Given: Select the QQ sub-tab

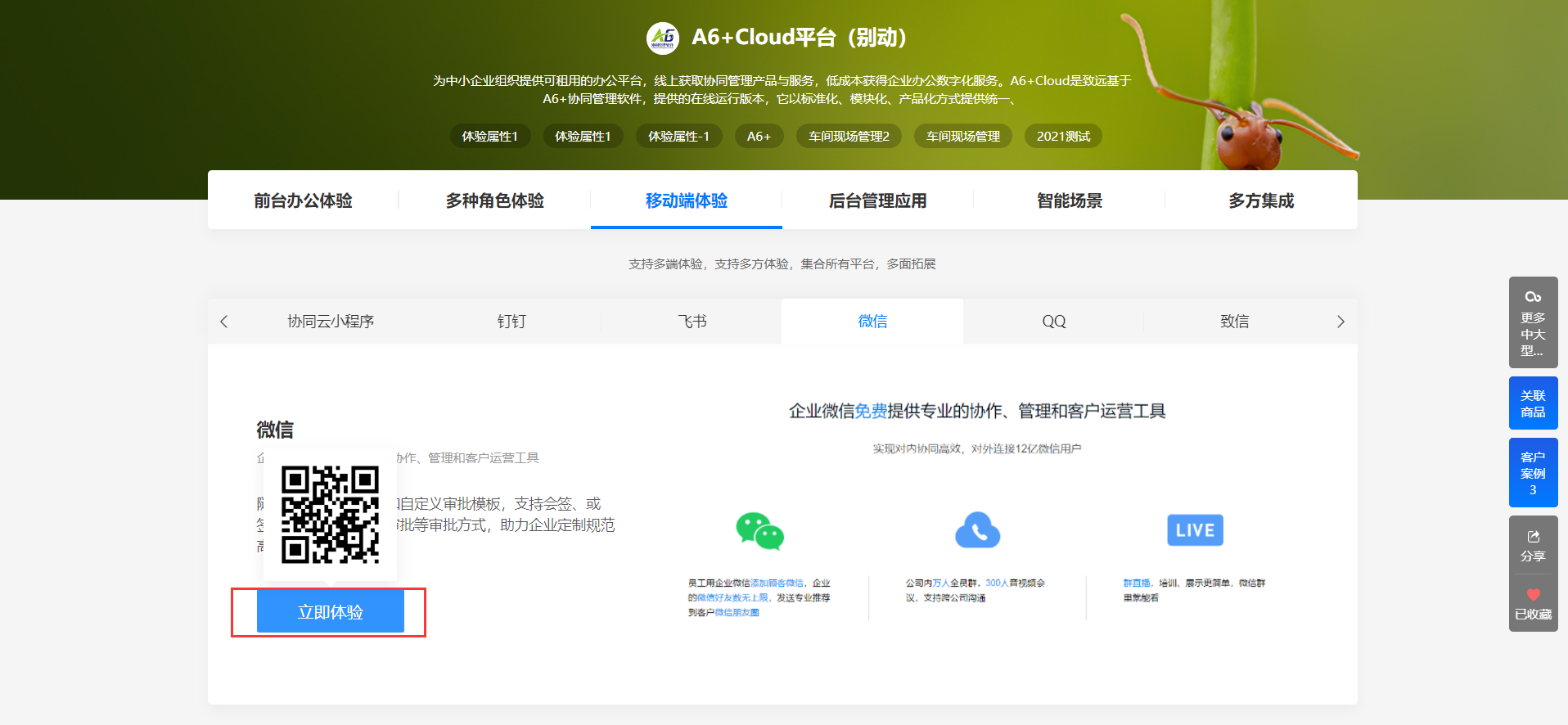Looking at the screenshot, I should (x=1053, y=322).
